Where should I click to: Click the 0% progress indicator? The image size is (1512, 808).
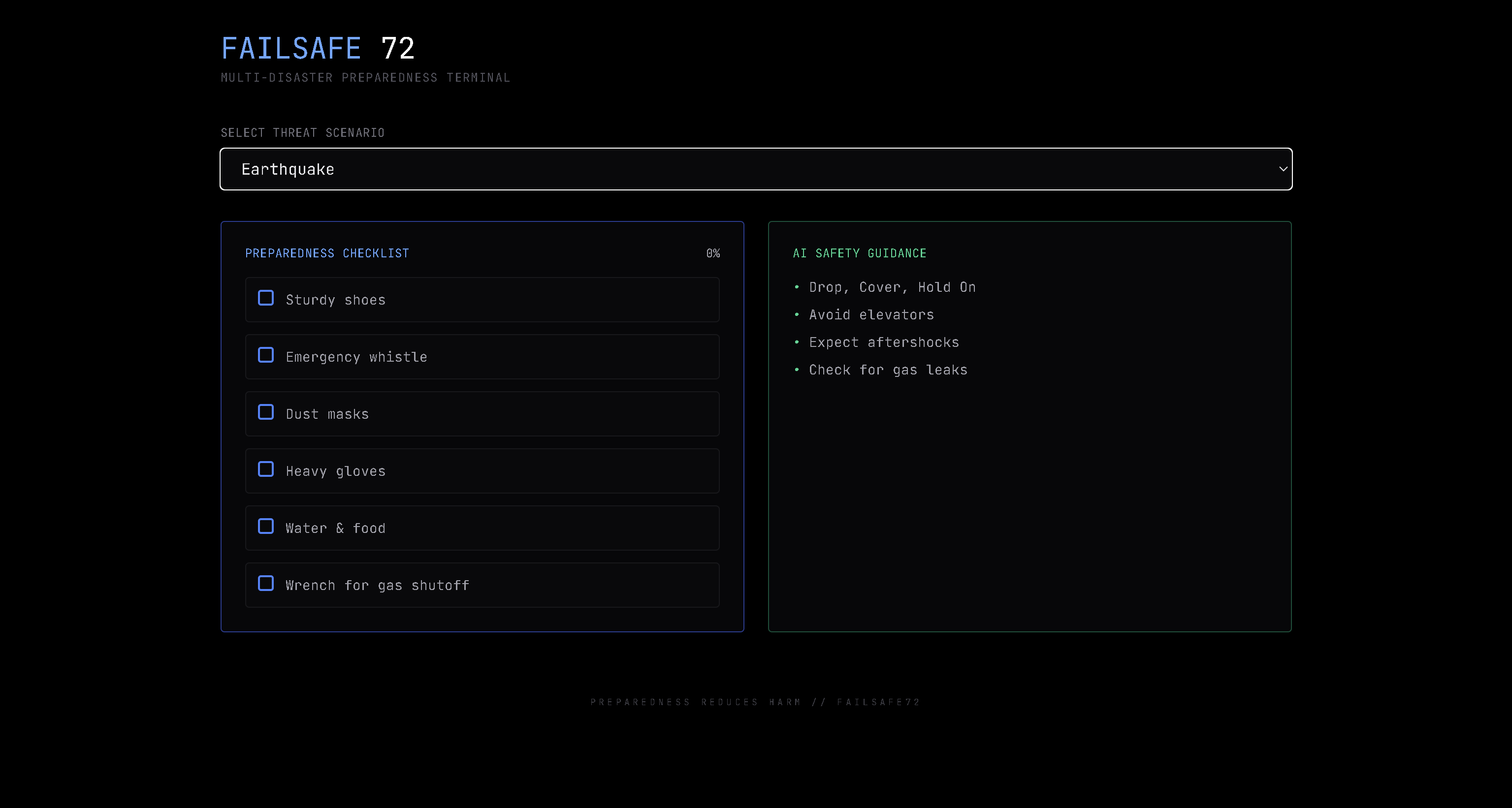[712, 253]
